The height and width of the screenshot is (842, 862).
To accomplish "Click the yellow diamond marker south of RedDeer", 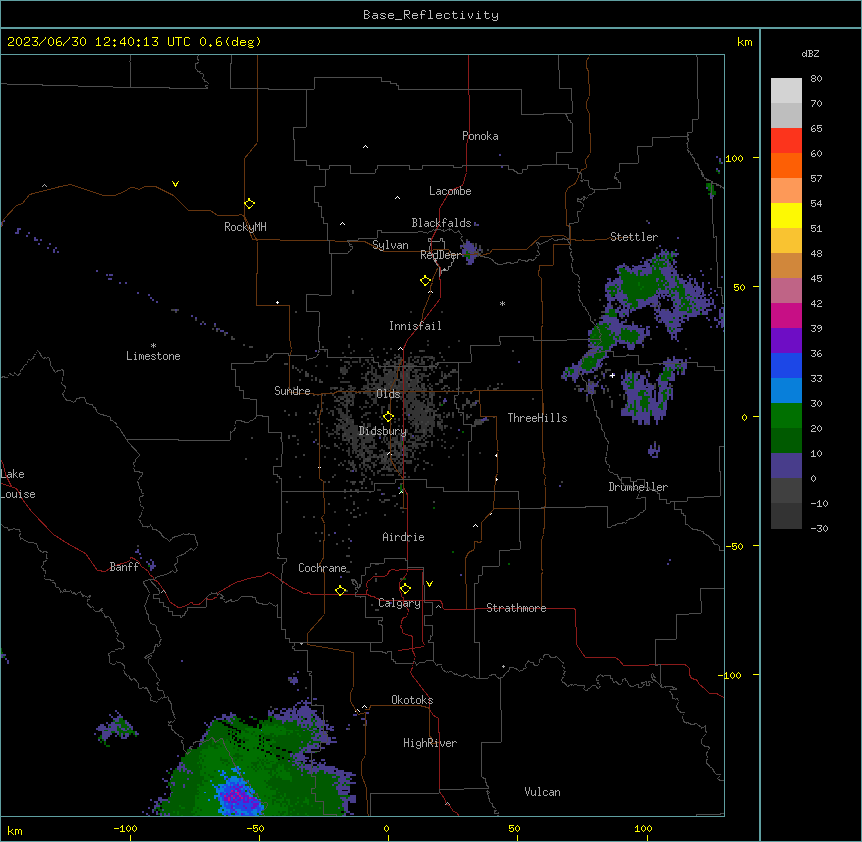I will (425, 281).
